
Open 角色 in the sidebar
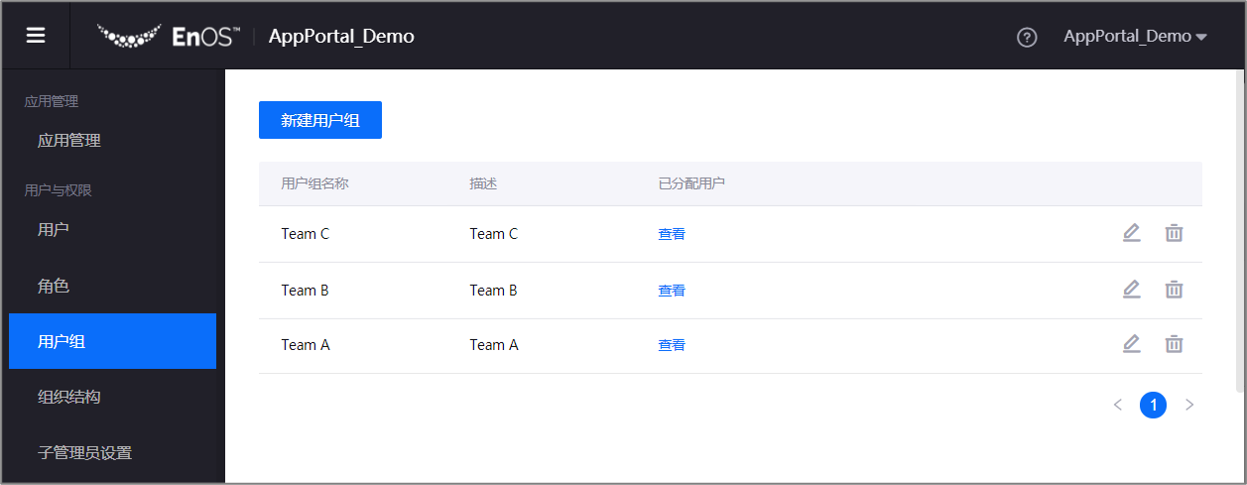(x=54, y=286)
